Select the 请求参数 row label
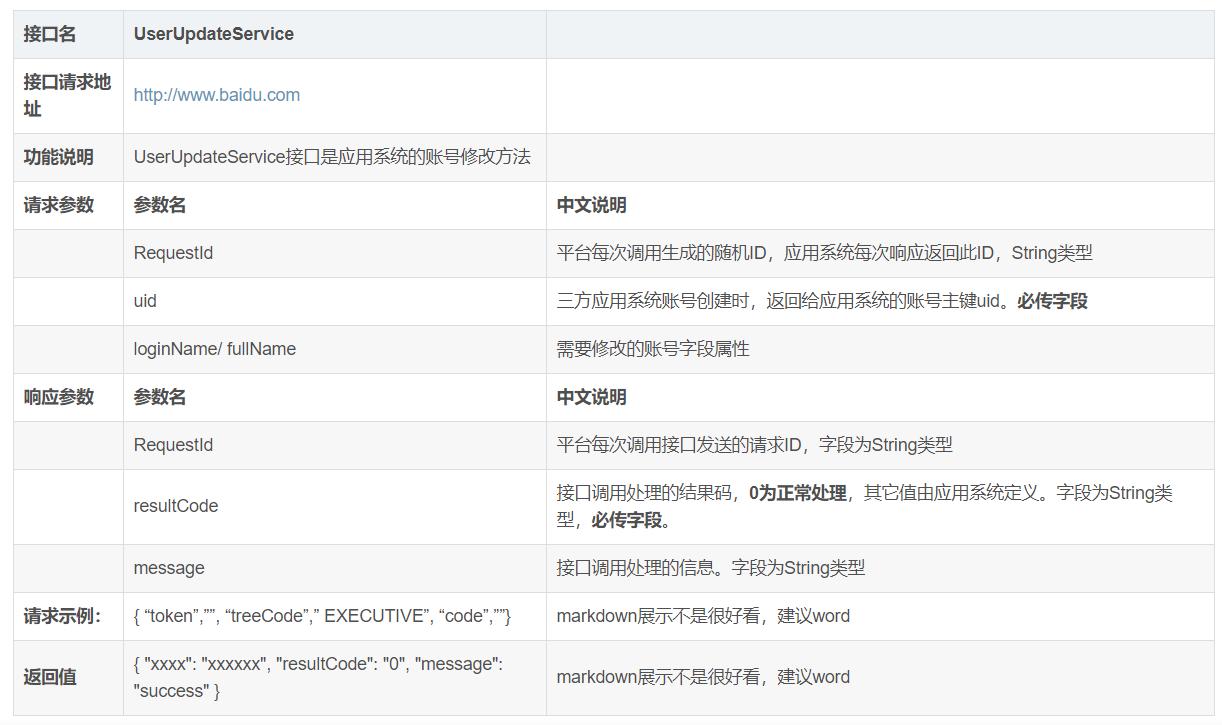 click(x=58, y=205)
